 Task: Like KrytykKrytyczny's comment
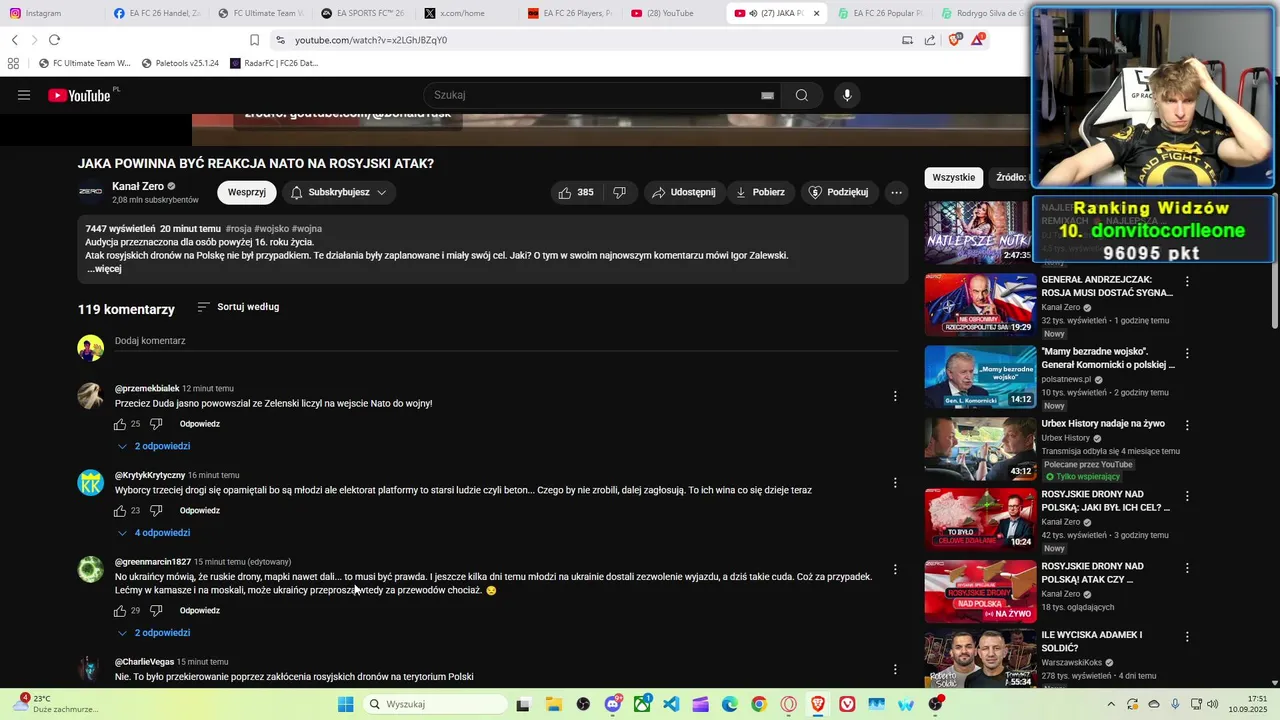click(120, 511)
